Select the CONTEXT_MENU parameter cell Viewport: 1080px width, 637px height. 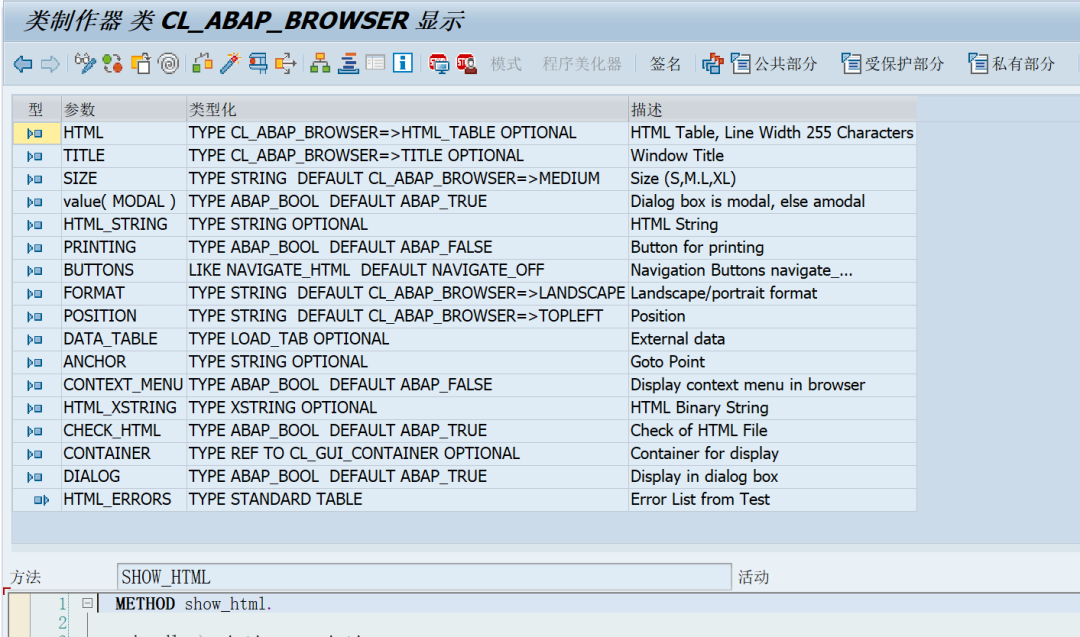[123, 385]
